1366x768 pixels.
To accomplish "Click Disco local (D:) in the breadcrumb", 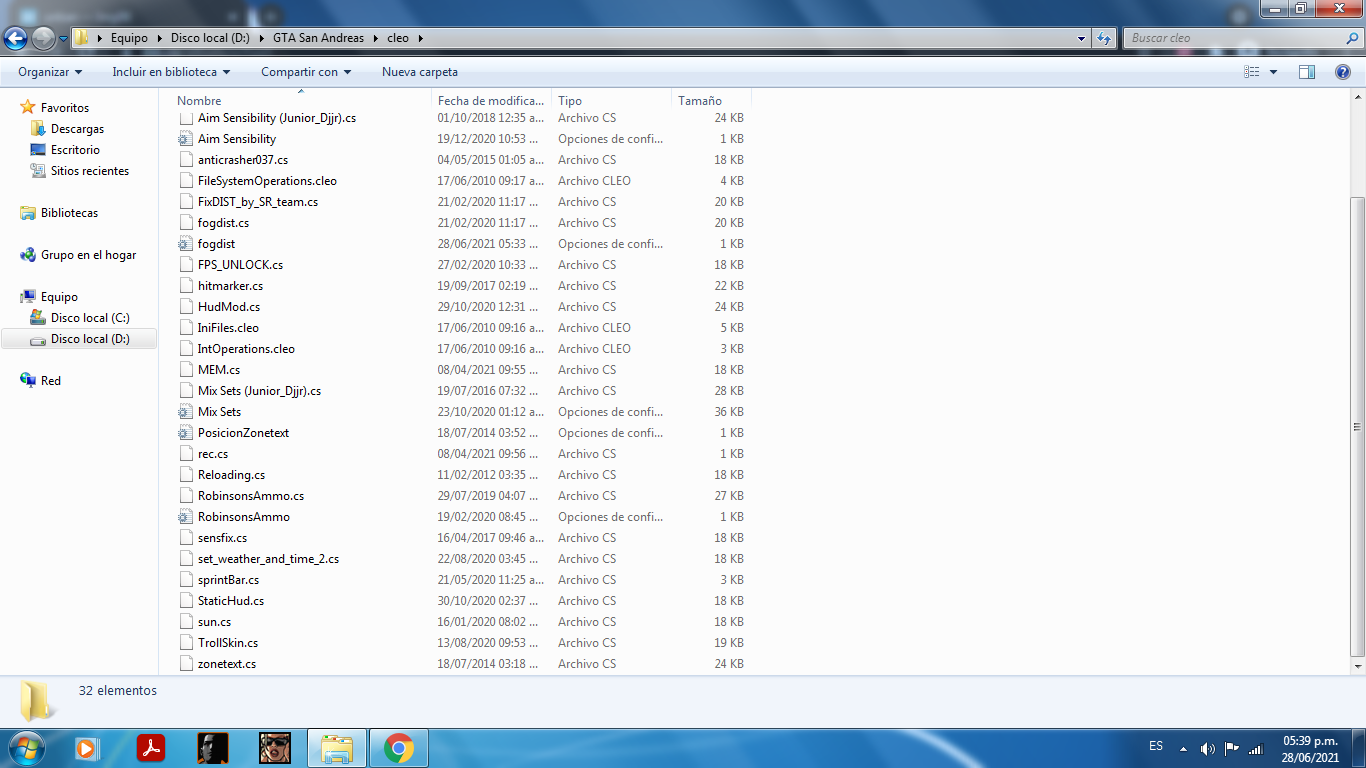I will point(208,38).
